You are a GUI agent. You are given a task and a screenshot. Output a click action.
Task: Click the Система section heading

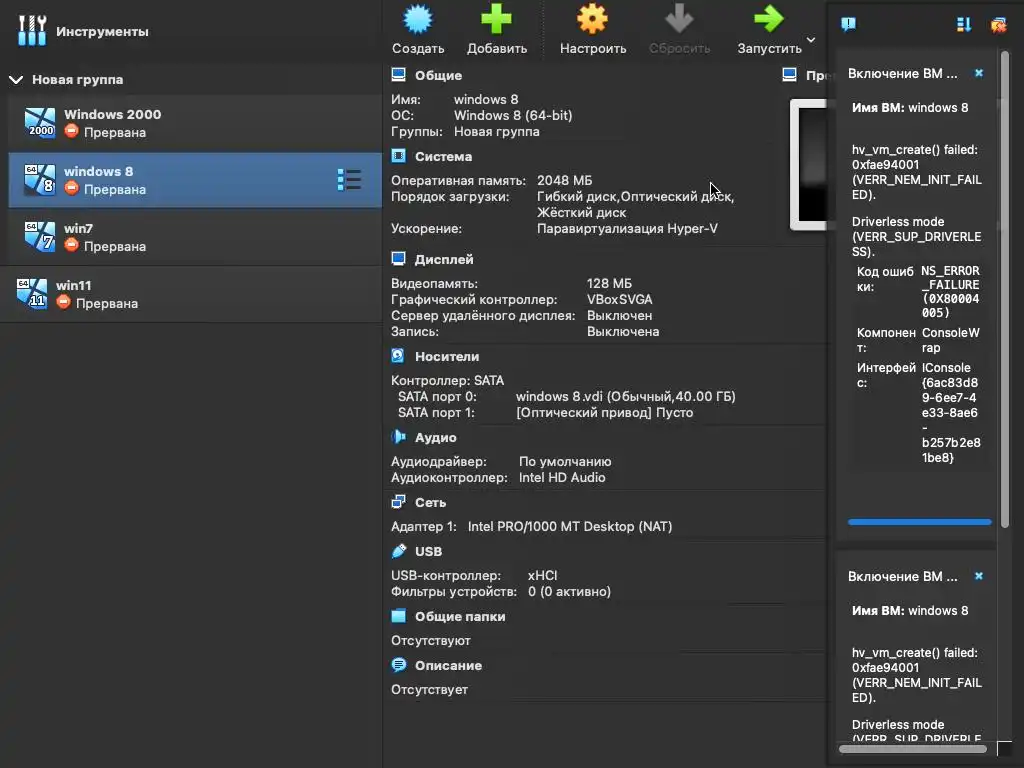click(443, 156)
